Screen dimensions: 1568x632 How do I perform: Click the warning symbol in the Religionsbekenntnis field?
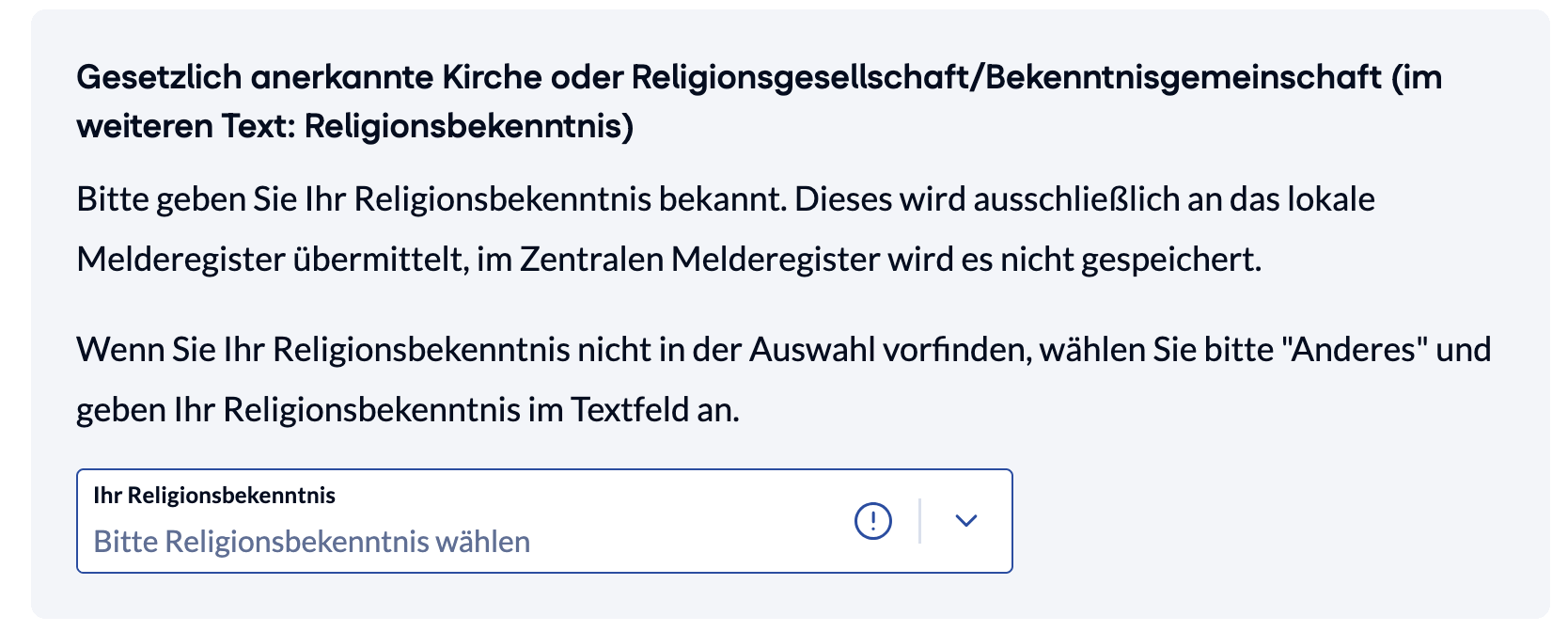tap(871, 519)
